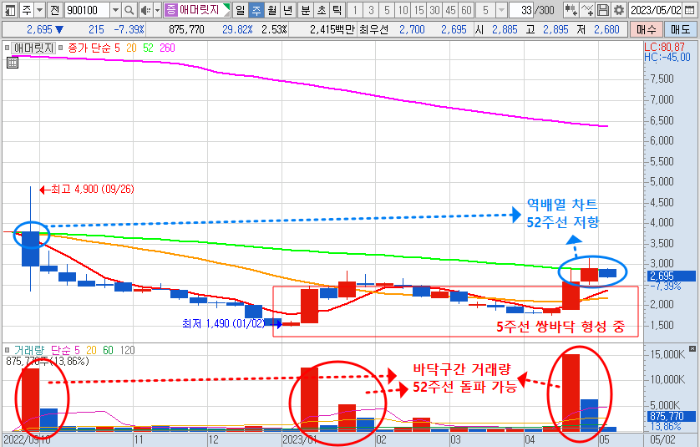
Task: Click the orange 20 moving-average legend
Action: pos(131,48)
